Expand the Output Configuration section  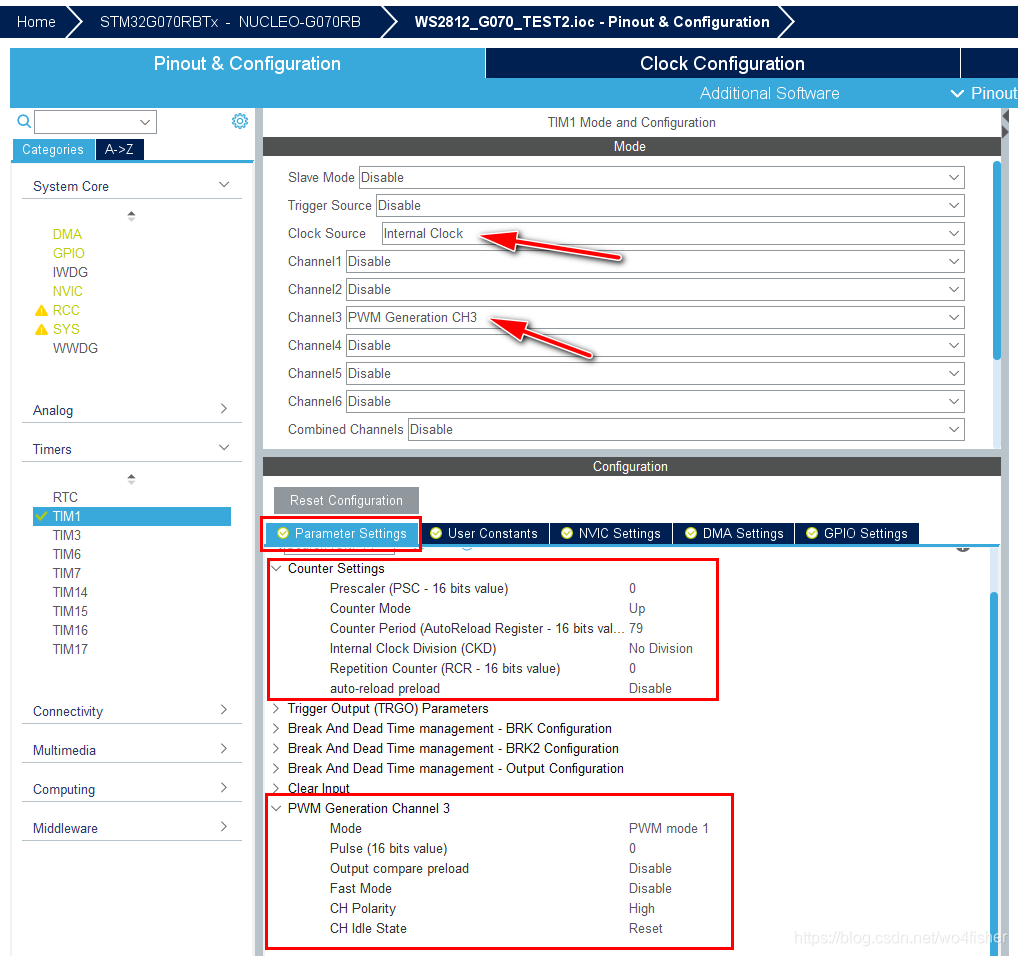277,768
